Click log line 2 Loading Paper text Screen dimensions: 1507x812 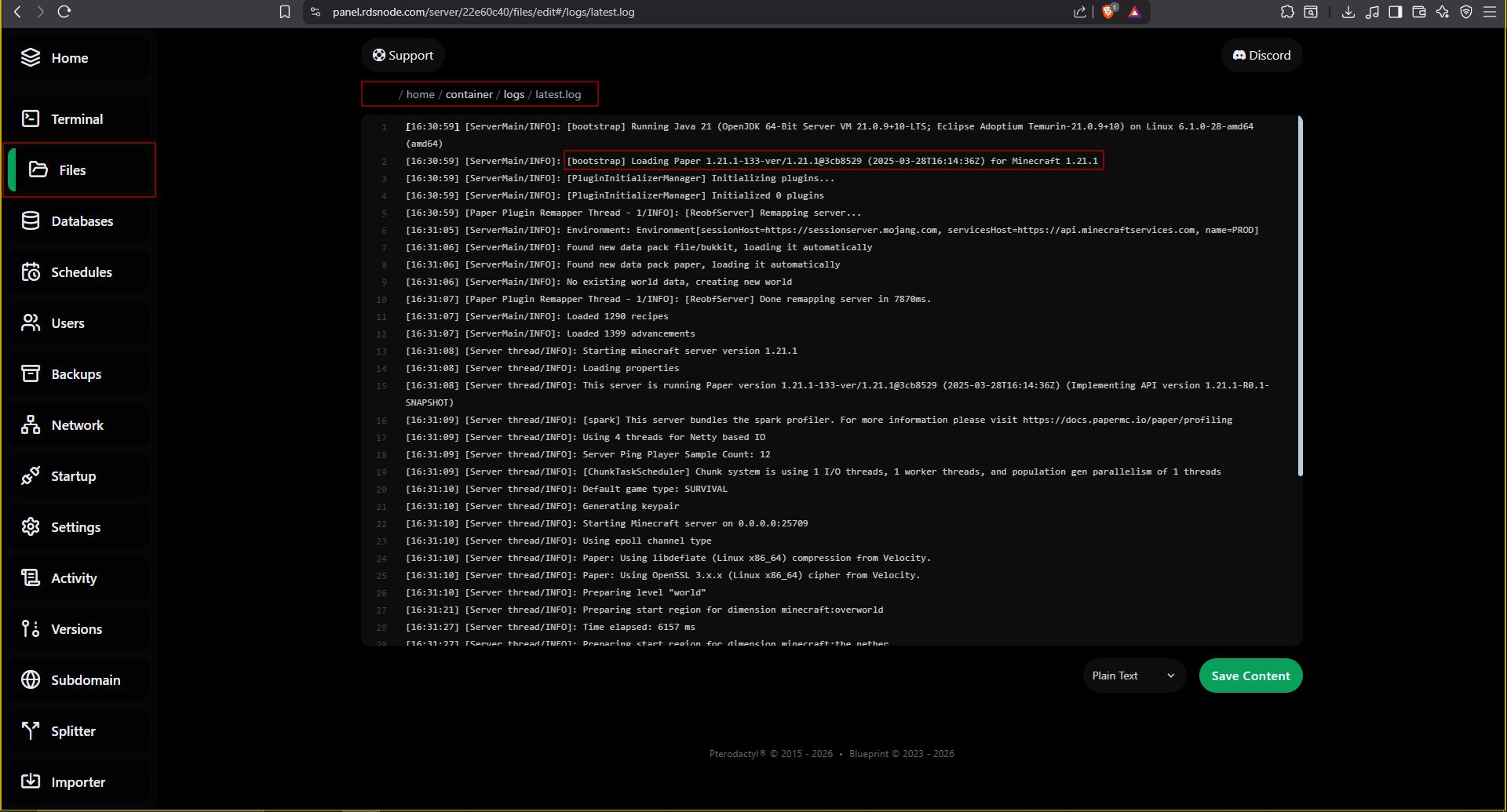click(x=833, y=161)
